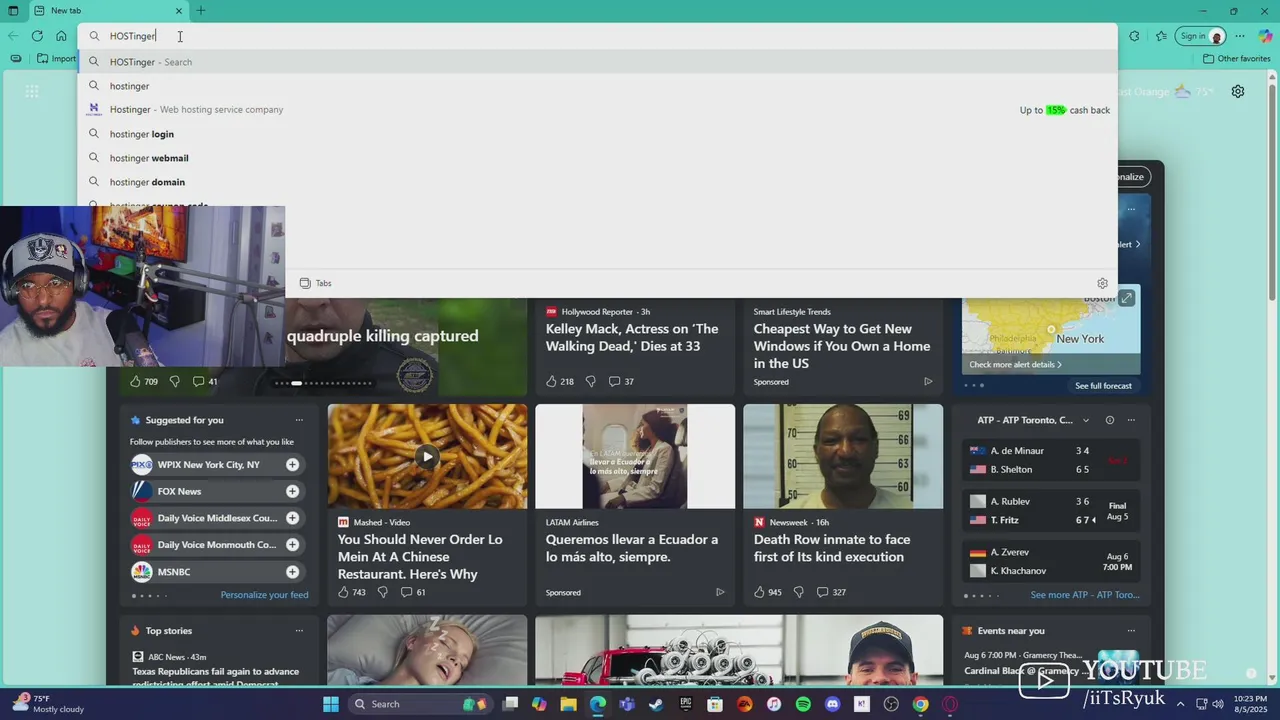The image size is (1280, 720).
Task: Follow FOX News with its plus button
Action: 292,491
